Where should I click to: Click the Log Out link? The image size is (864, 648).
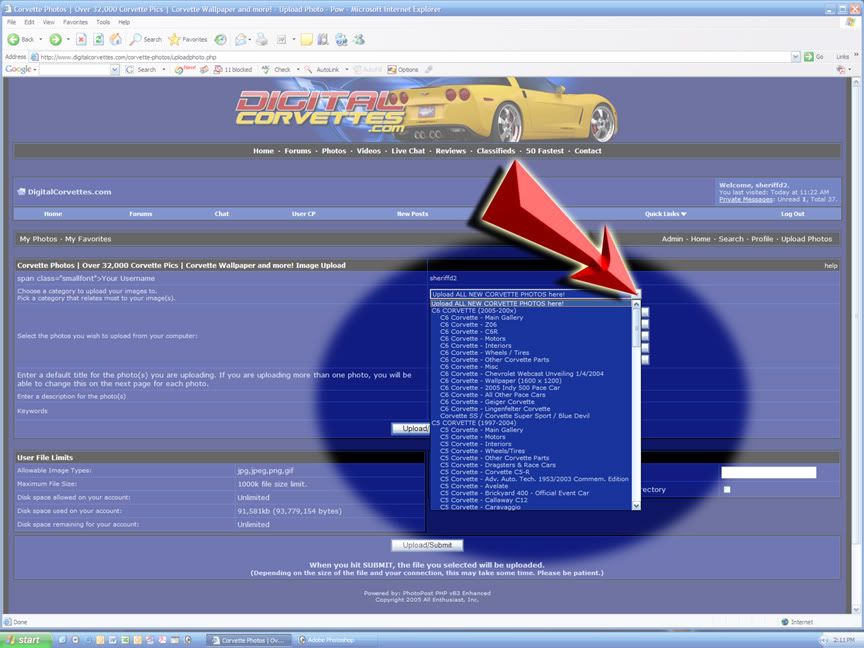coord(792,214)
